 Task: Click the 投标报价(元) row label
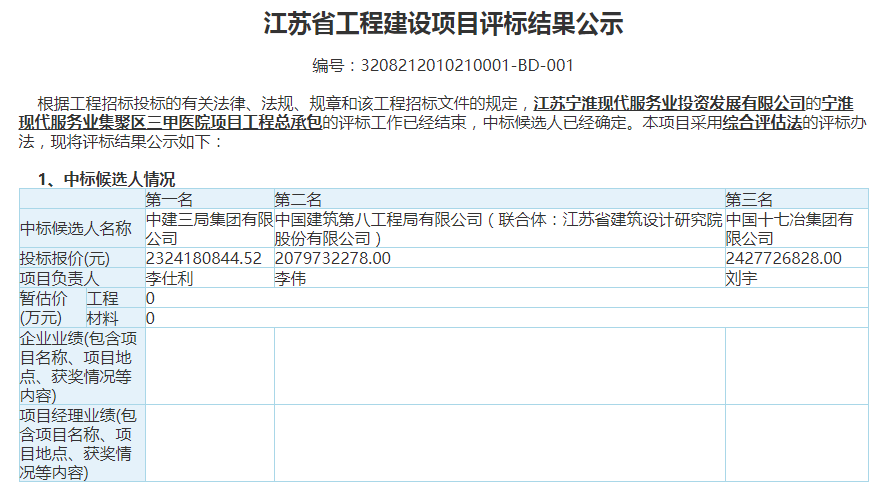pyautogui.click(x=82, y=258)
